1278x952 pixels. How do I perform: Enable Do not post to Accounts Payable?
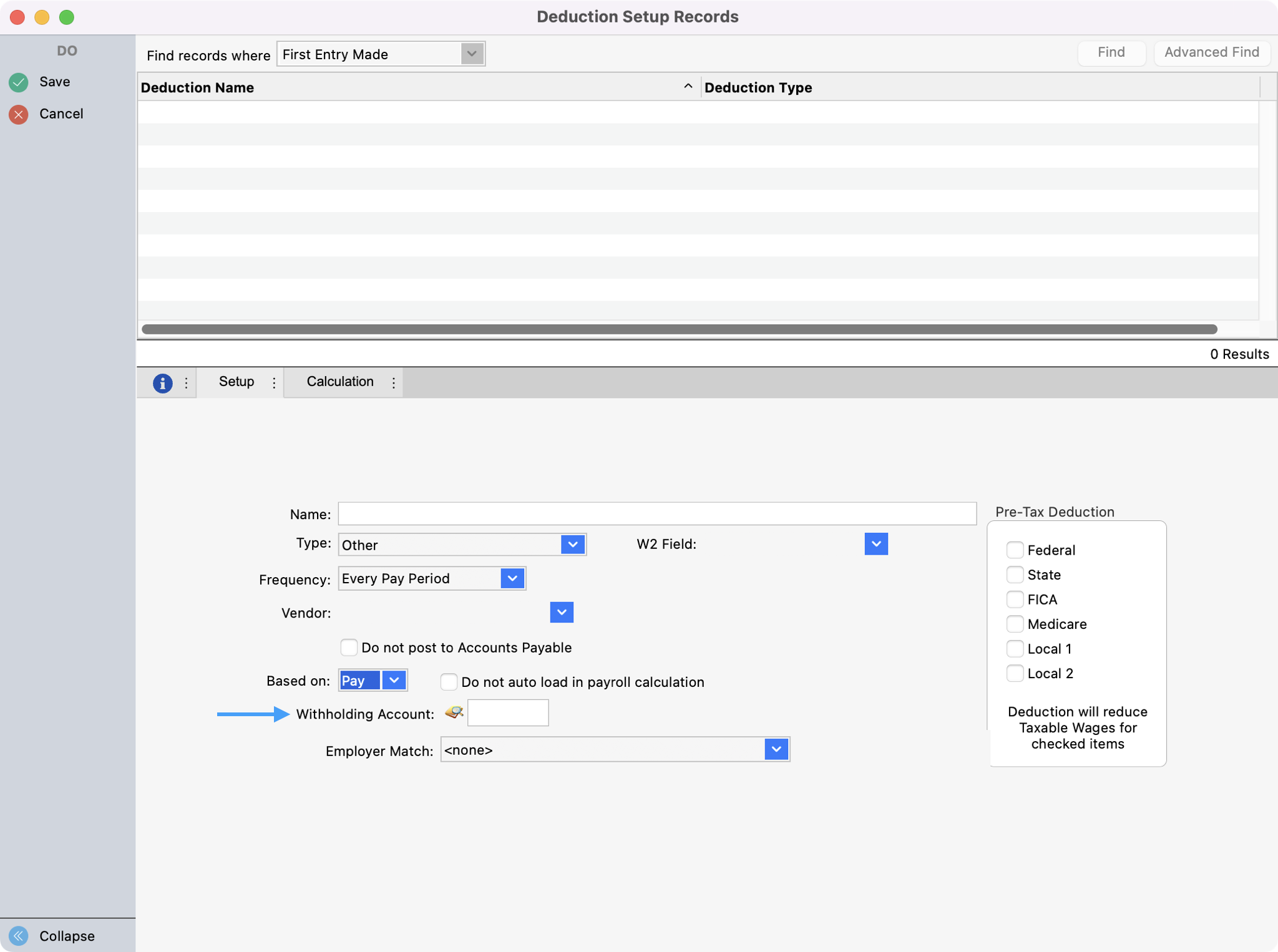pos(349,647)
